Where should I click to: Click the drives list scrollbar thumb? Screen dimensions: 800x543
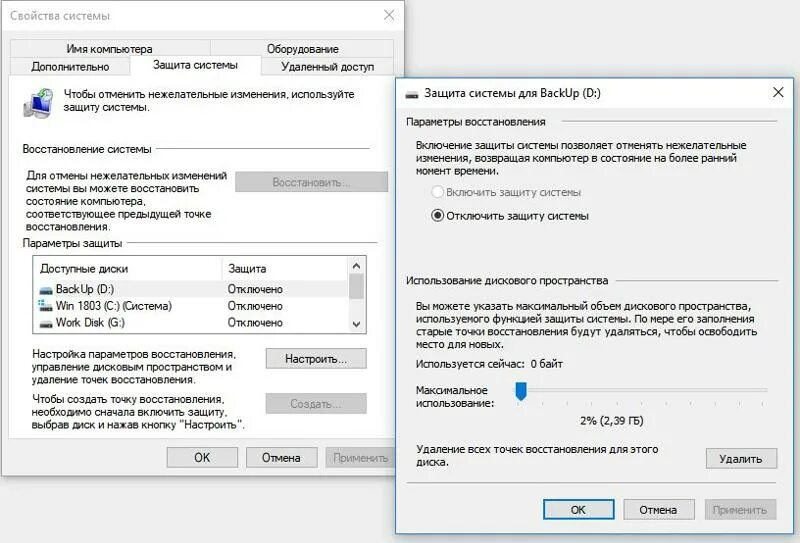coord(356,286)
